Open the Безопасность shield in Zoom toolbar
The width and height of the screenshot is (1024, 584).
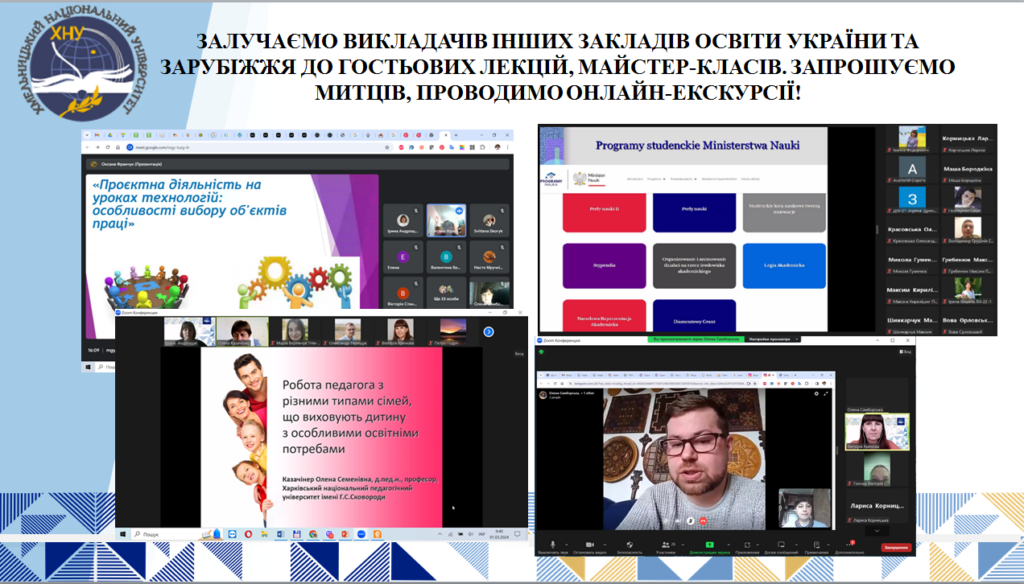(630, 545)
